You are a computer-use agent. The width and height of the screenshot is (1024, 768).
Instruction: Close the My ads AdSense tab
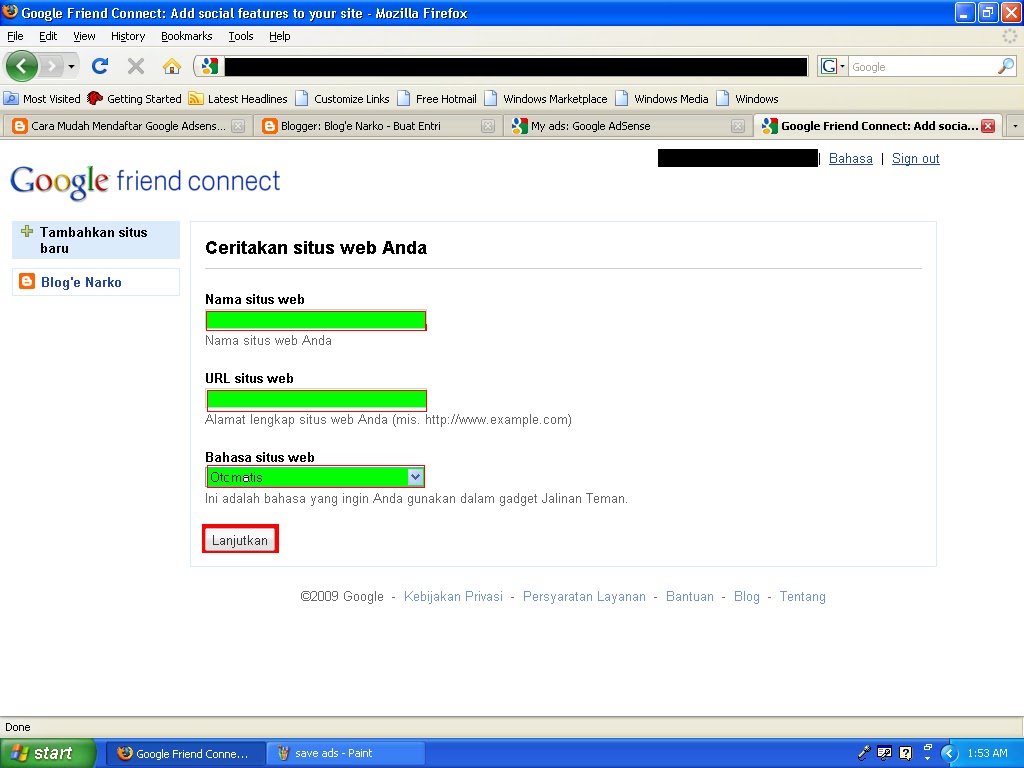(x=737, y=126)
